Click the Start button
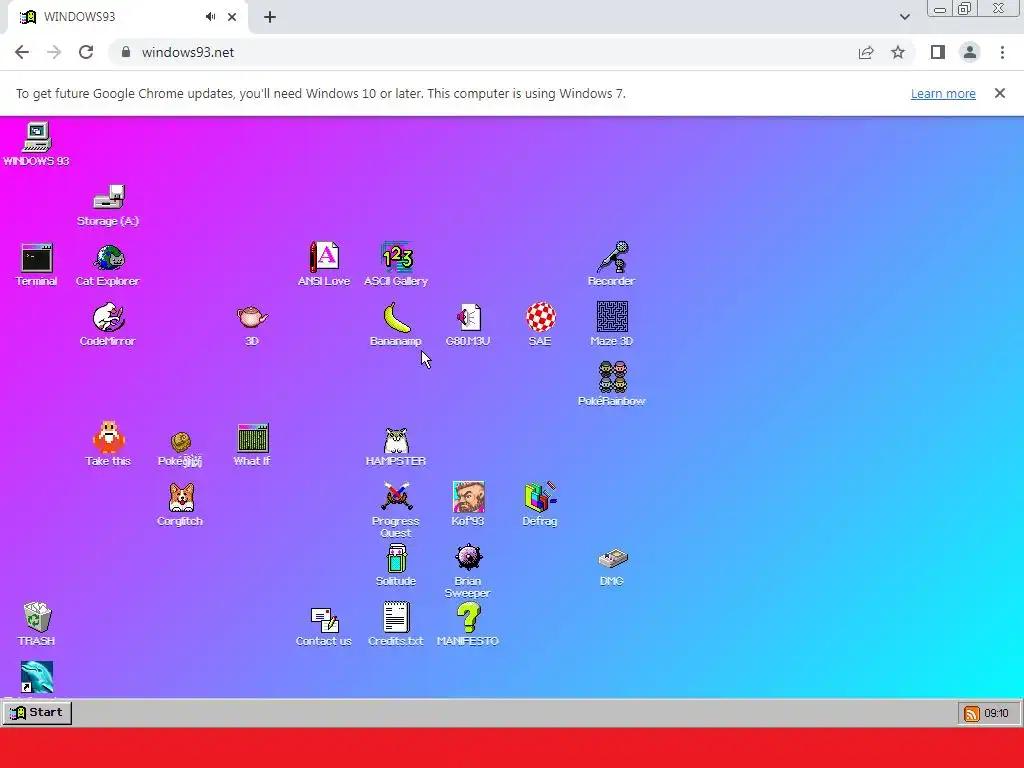Image resolution: width=1024 pixels, height=768 pixels. point(37,712)
